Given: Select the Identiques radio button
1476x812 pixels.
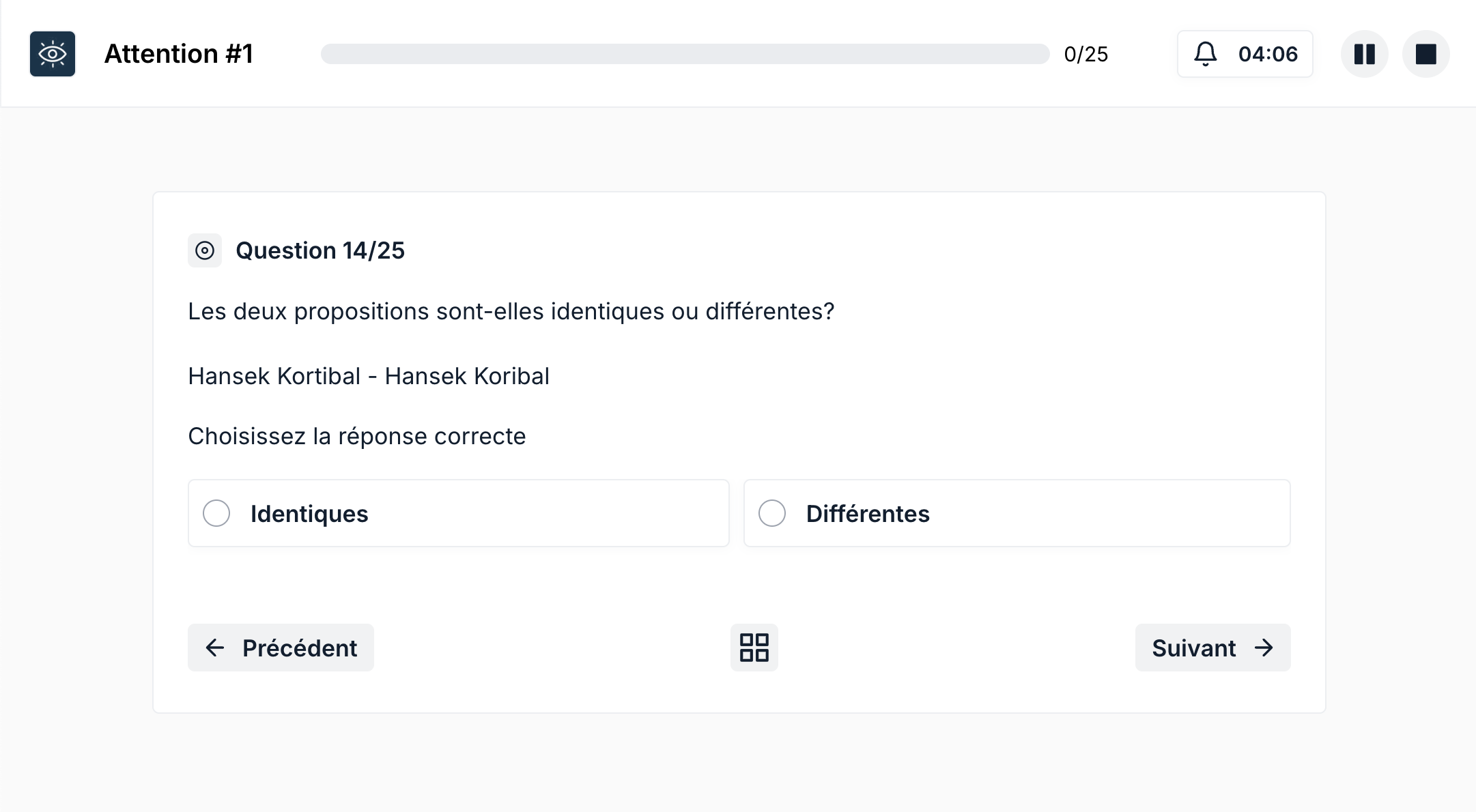Looking at the screenshot, I should click(x=216, y=513).
